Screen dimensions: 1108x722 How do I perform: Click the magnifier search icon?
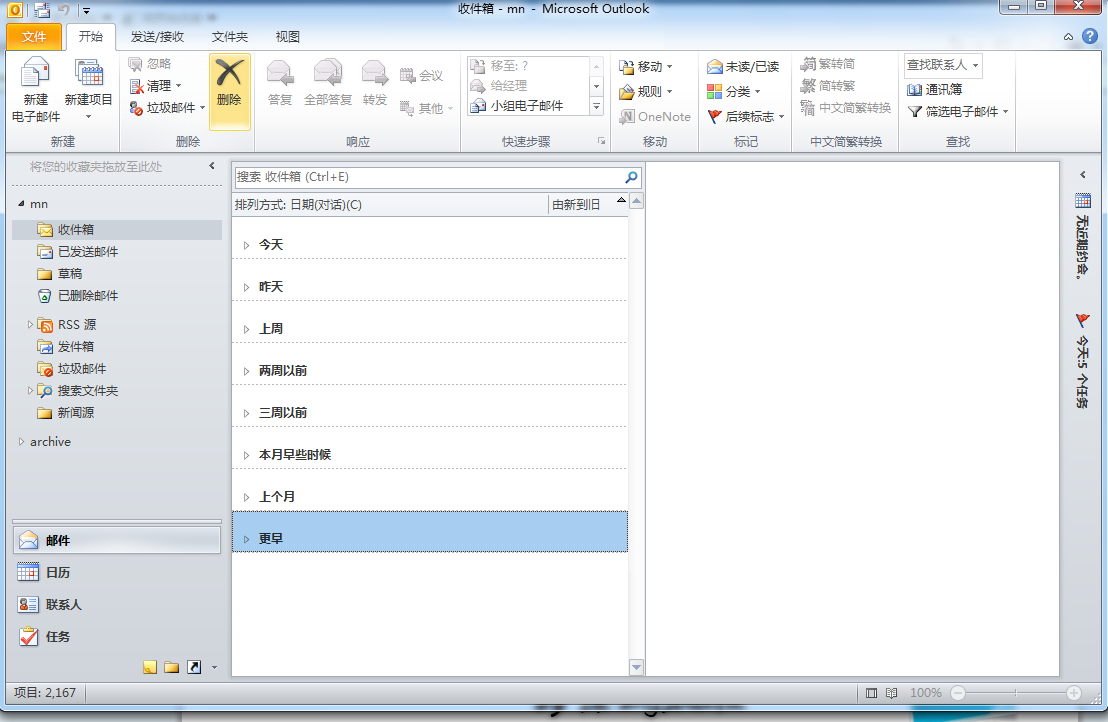point(631,177)
